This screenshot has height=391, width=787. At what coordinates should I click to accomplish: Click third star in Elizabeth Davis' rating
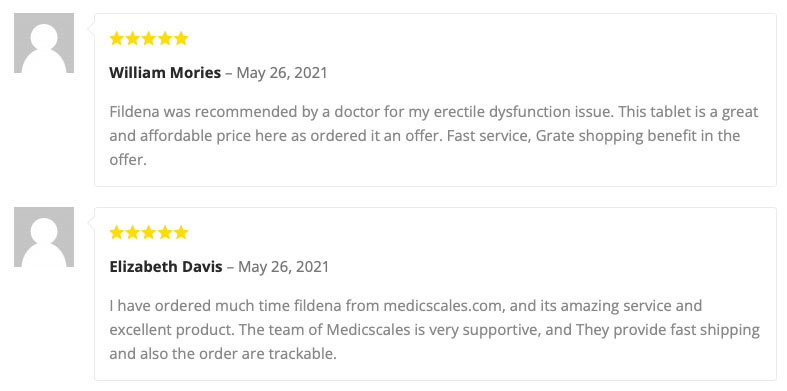pos(149,232)
